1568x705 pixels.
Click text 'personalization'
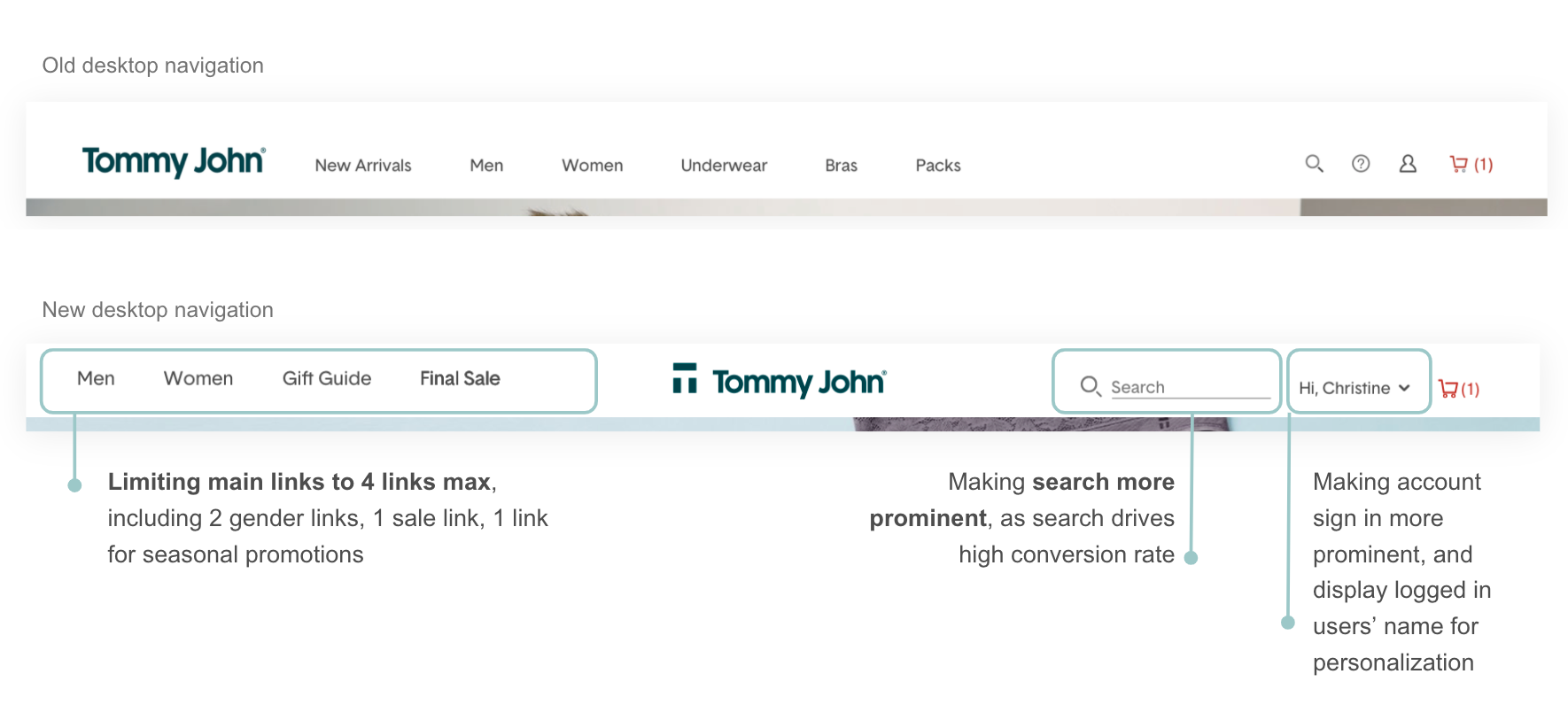1393,662
